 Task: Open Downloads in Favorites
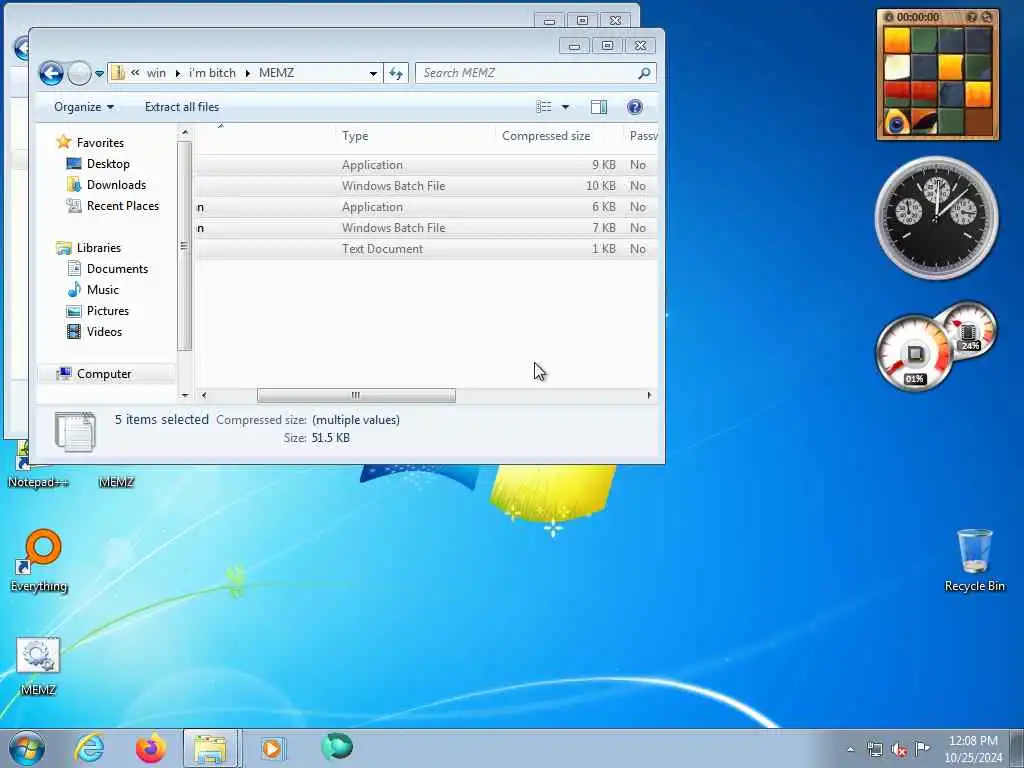[116, 185]
